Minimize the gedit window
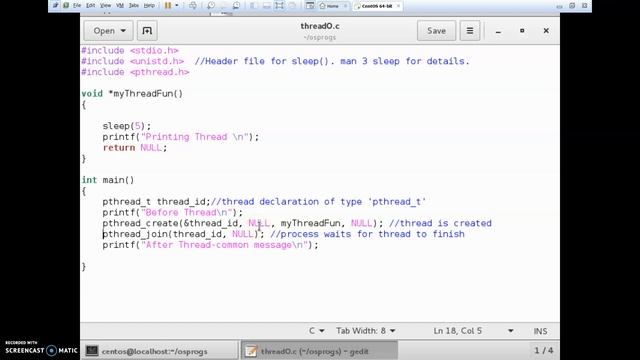640x360 pixels. [x=498, y=31]
